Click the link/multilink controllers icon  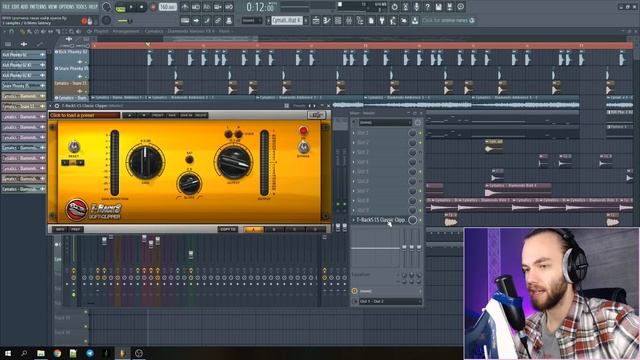pos(218,20)
